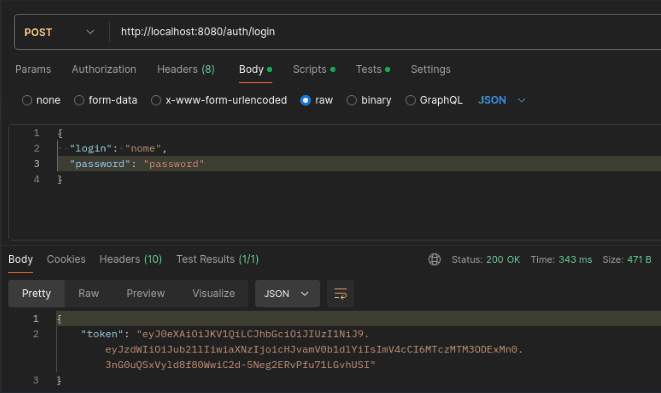Select the none body type
This screenshot has width=661, height=393.
[x=41, y=100]
